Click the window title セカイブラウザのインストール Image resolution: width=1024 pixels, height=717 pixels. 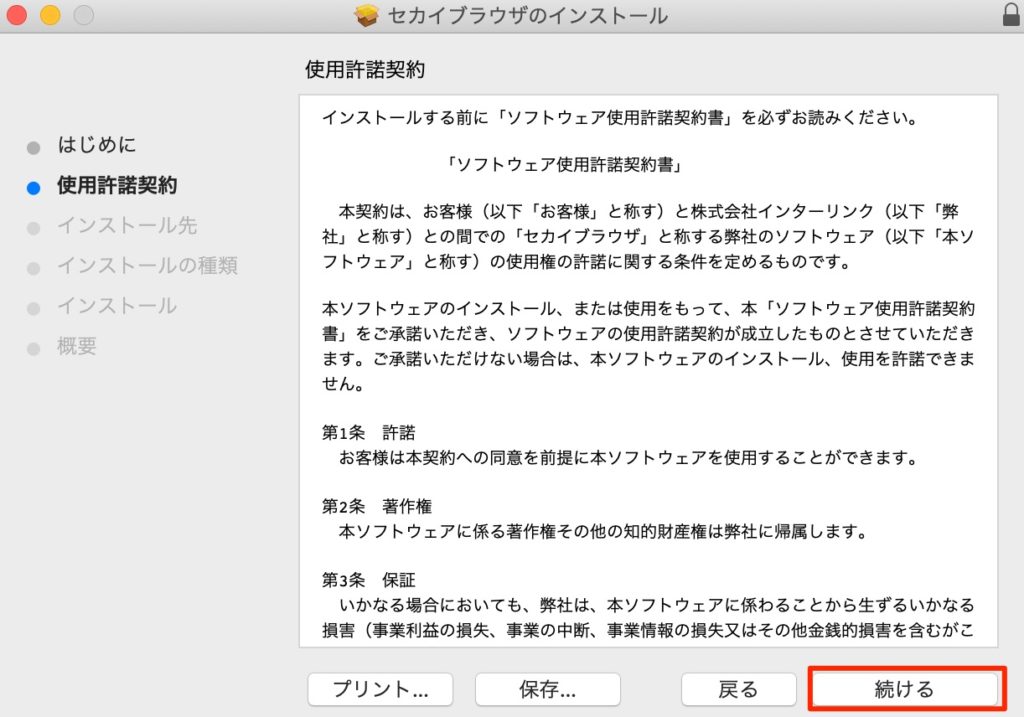528,15
